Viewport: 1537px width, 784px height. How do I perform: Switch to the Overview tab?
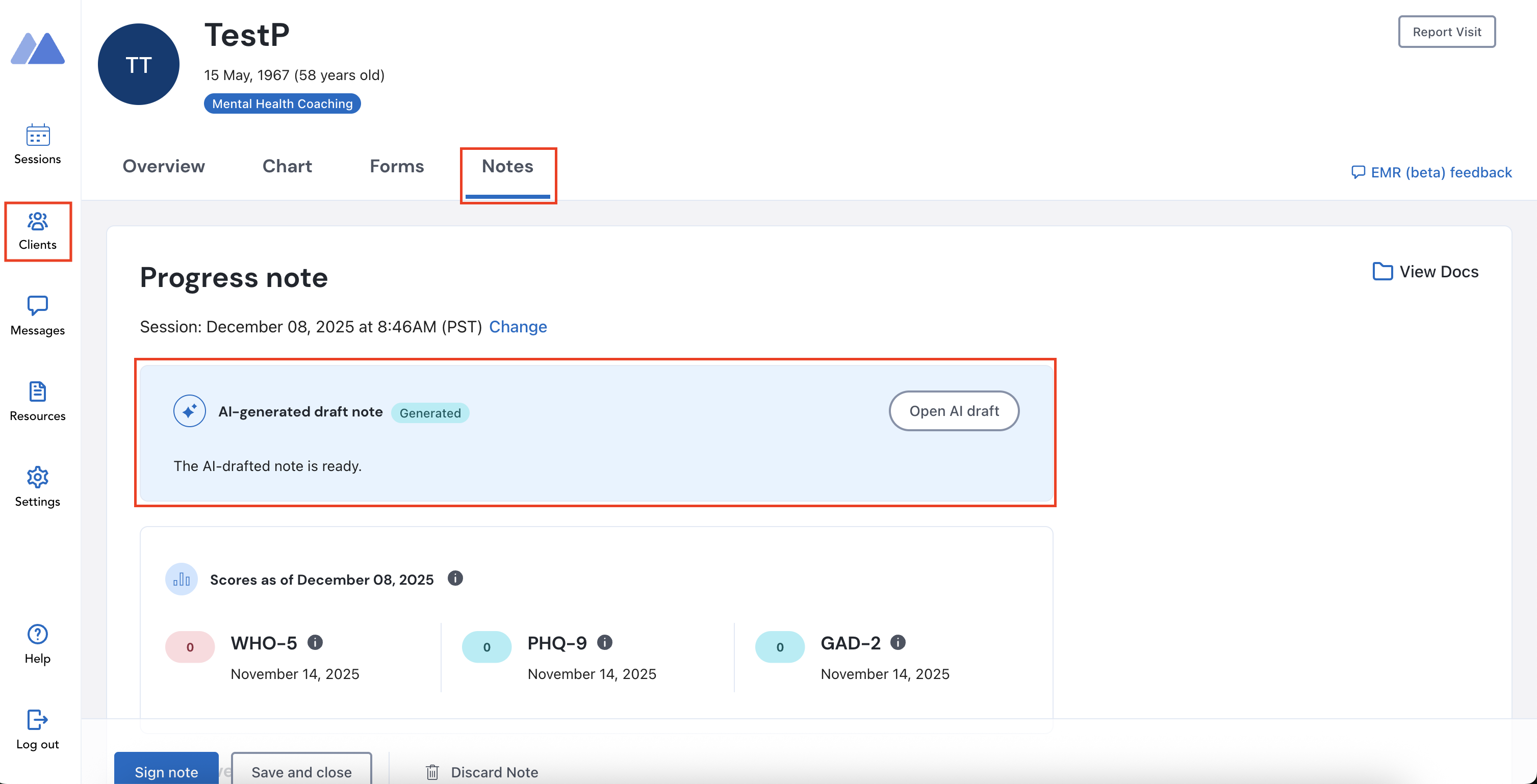pyautogui.click(x=164, y=167)
